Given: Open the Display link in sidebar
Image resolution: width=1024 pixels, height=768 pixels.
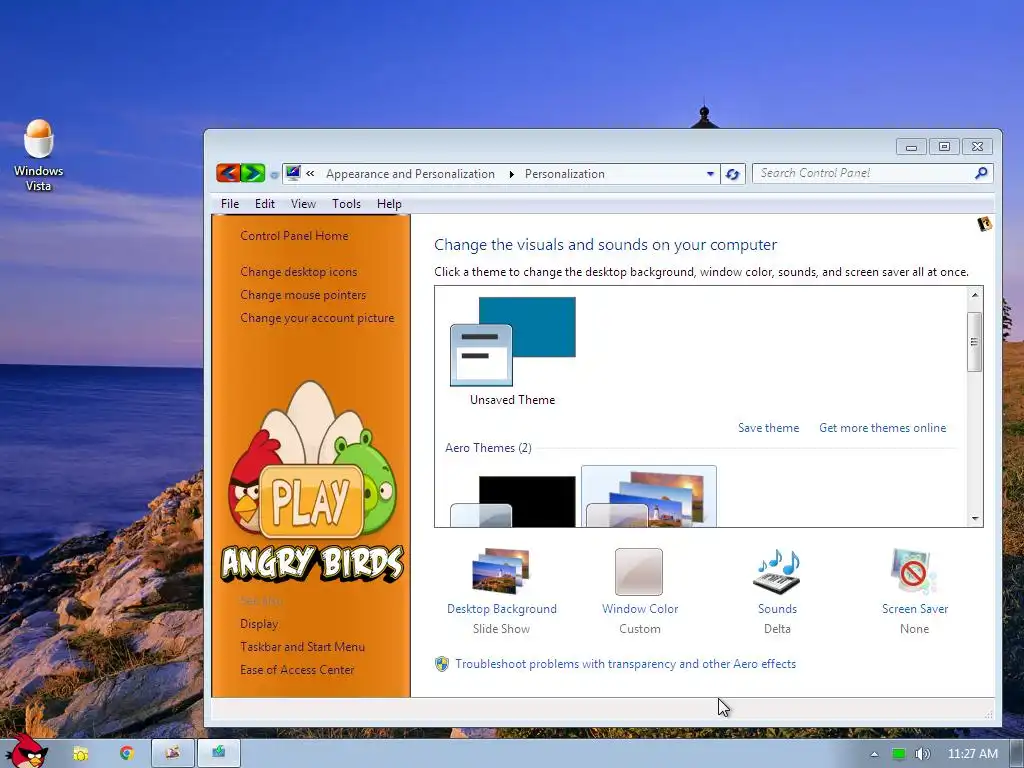Looking at the screenshot, I should pyautogui.click(x=259, y=624).
